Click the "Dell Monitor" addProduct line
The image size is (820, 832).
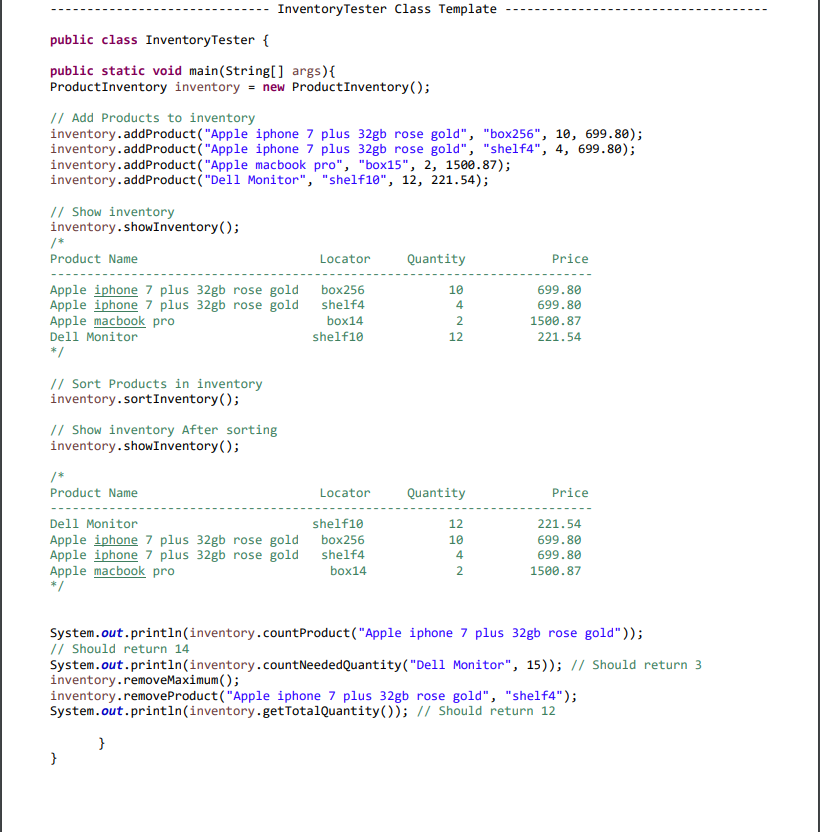tap(269, 180)
